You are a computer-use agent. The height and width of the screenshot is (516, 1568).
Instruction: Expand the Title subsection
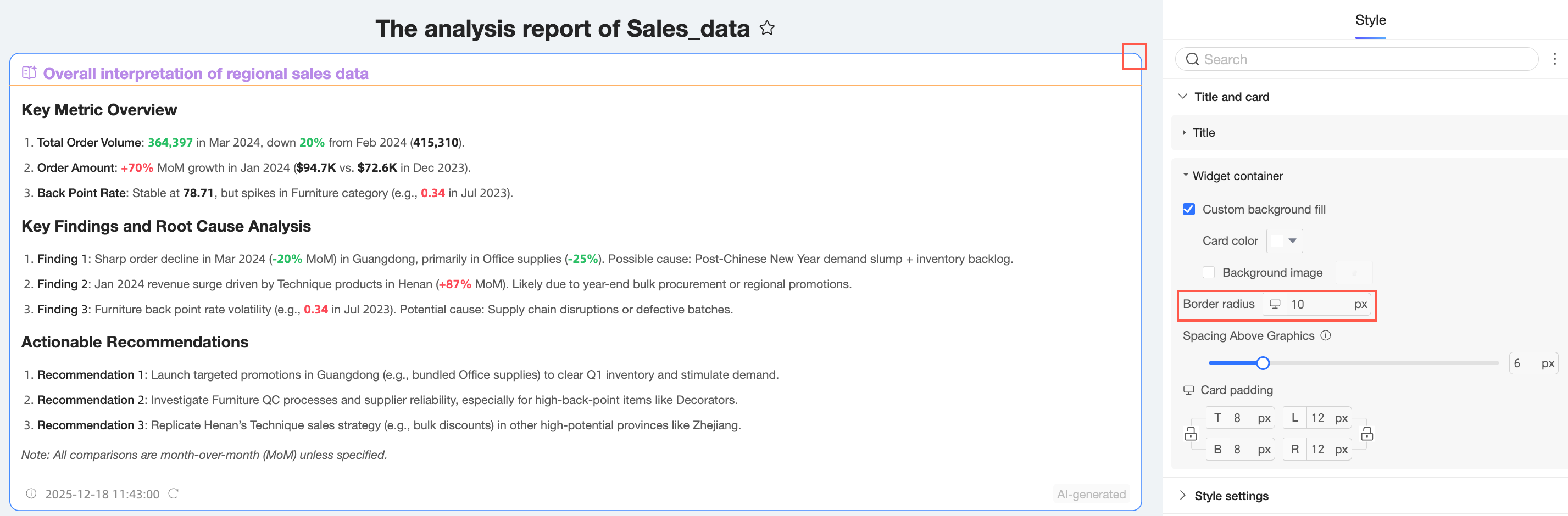click(x=1184, y=133)
